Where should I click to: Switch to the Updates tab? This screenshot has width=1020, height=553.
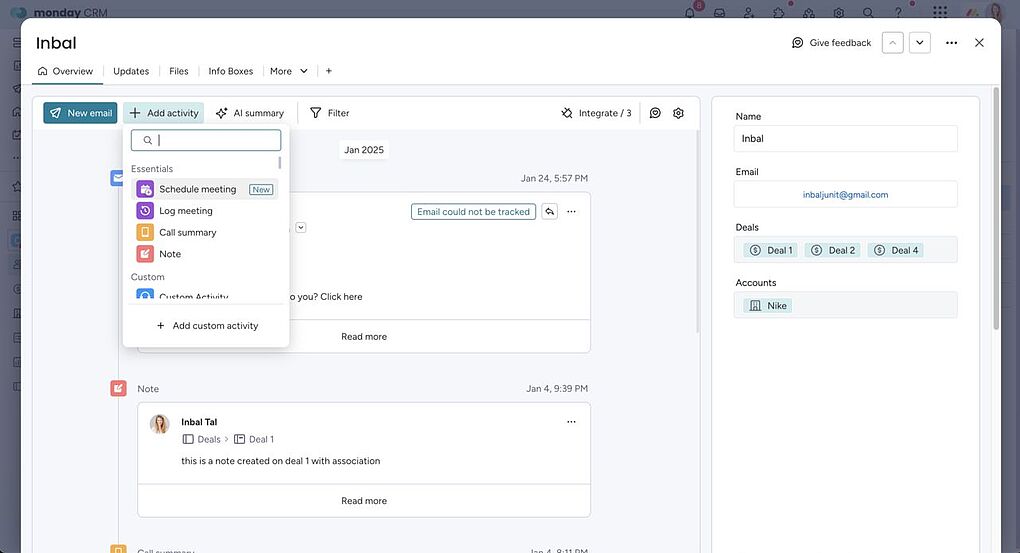(131, 71)
